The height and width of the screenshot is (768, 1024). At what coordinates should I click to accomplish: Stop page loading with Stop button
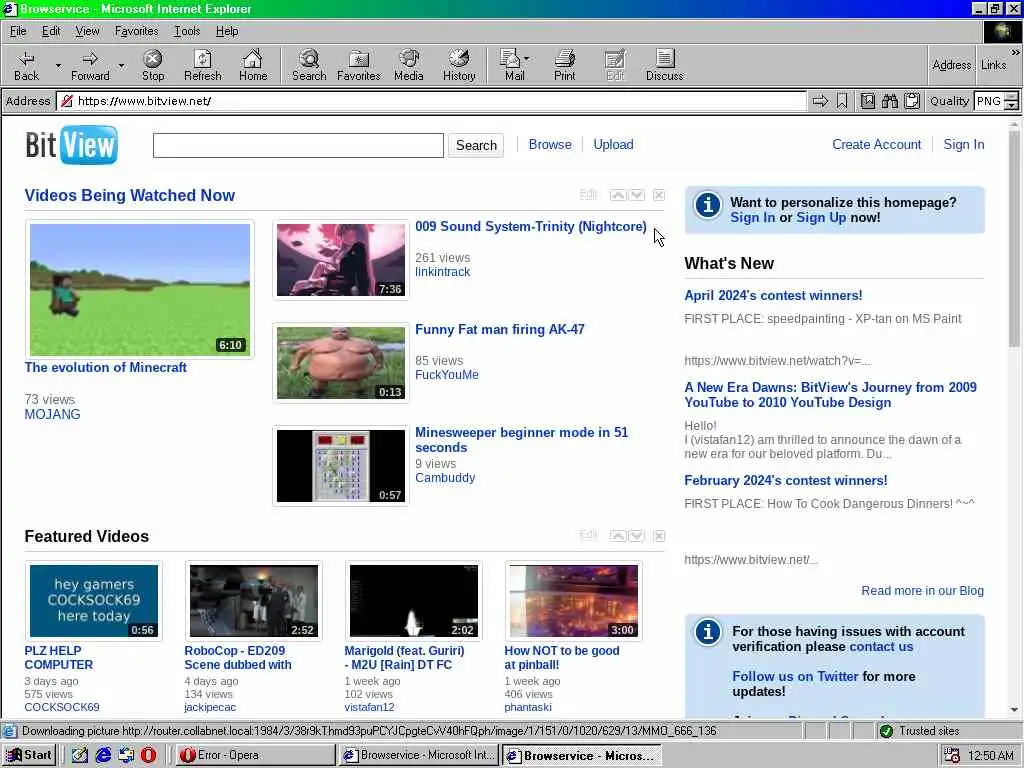153,65
